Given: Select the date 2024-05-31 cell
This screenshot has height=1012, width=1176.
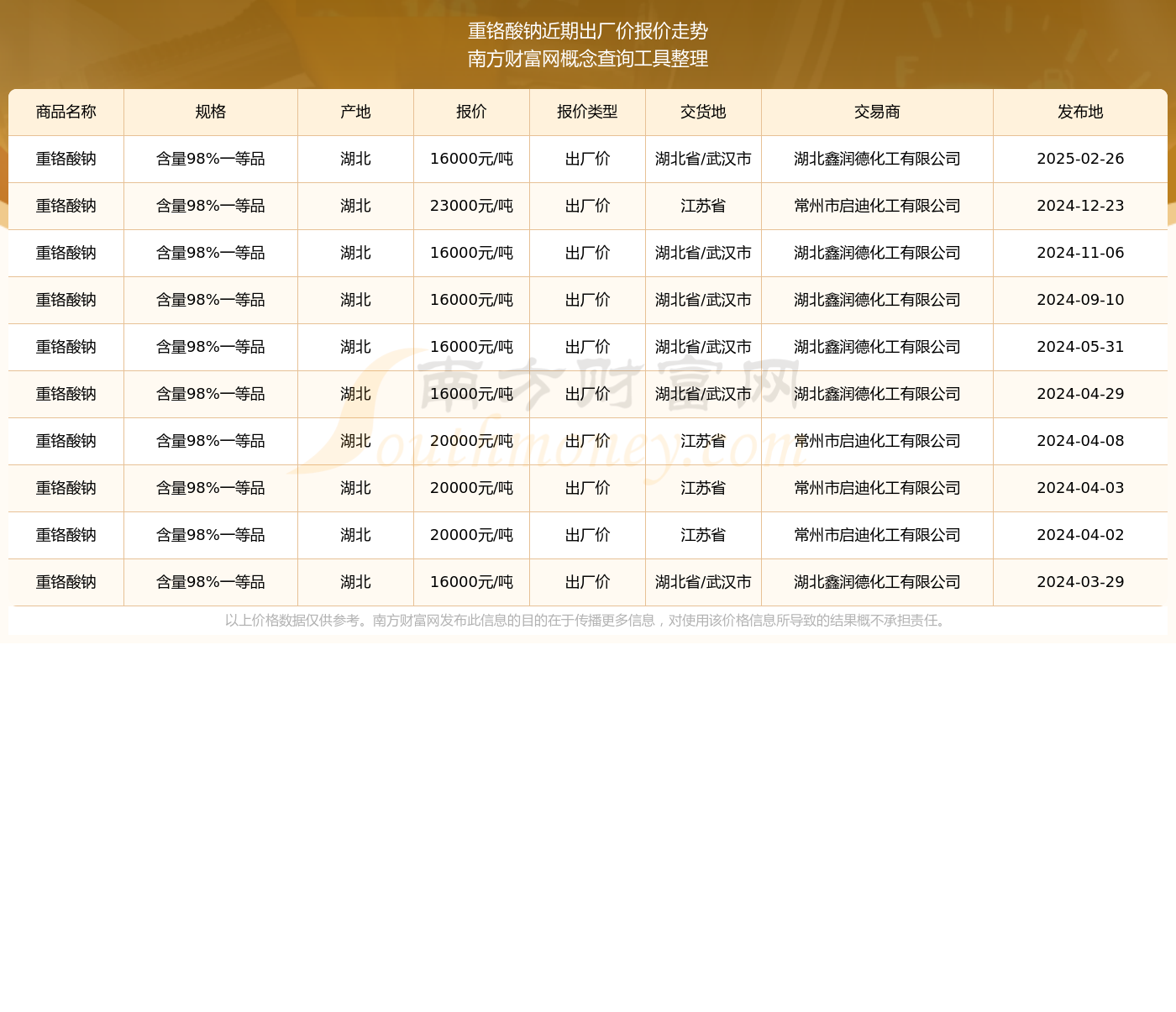Looking at the screenshot, I should tap(1081, 348).
